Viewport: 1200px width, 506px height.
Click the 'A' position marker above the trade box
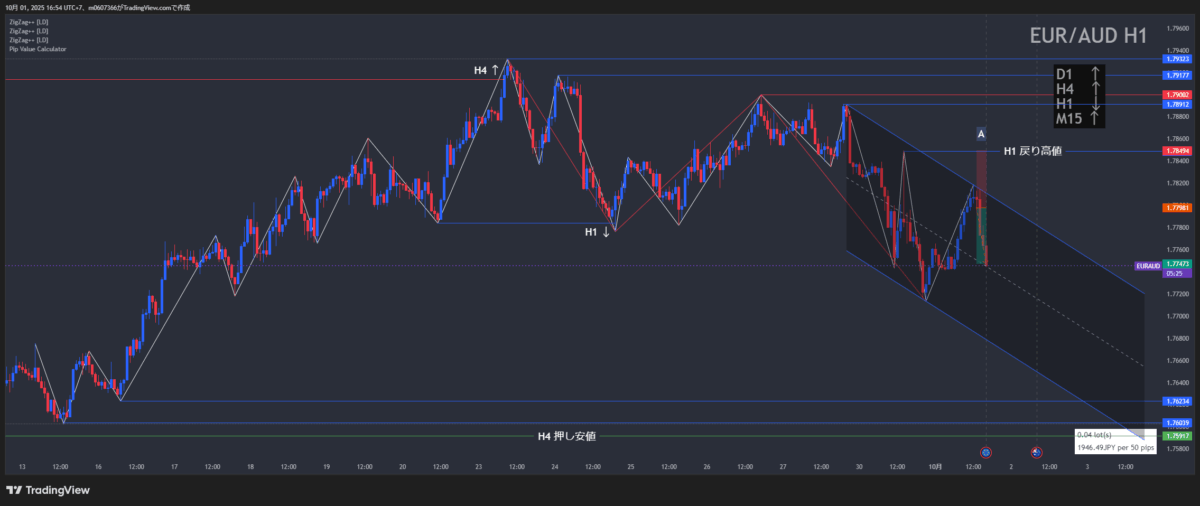[x=981, y=133]
